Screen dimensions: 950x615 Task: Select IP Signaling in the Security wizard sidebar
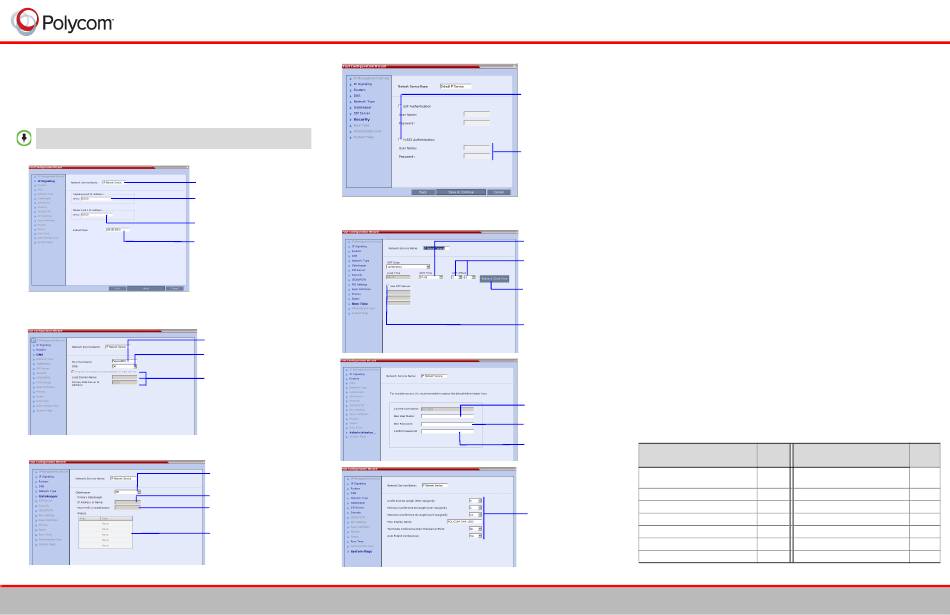point(363,84)
